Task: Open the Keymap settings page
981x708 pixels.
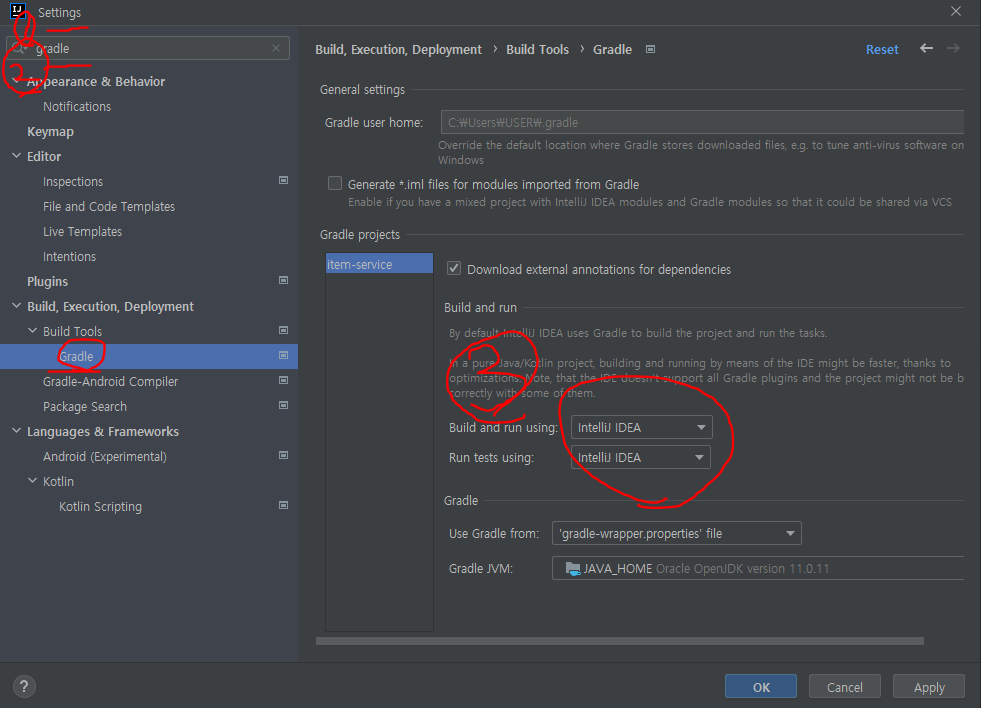Action: [x=50, y=131]
